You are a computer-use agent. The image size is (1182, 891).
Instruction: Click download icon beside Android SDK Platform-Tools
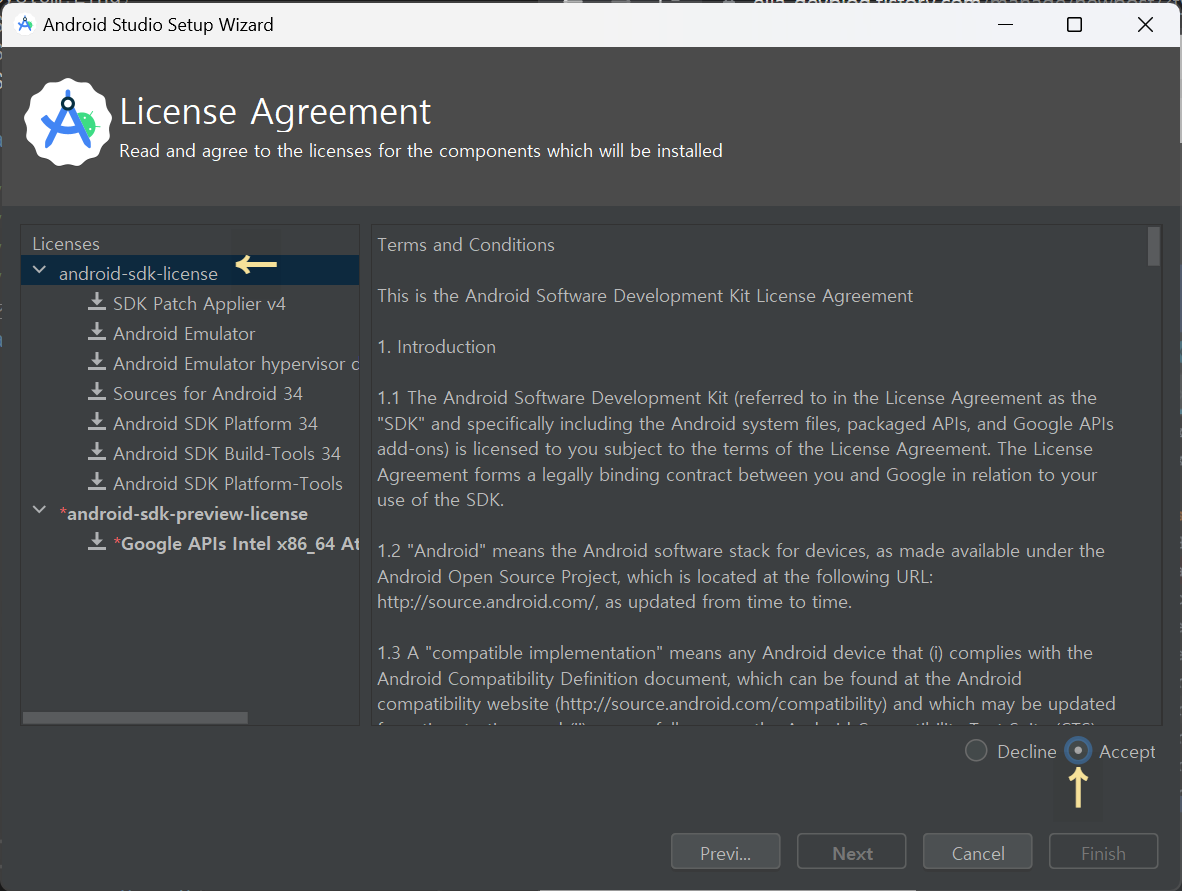pos(96,482)
